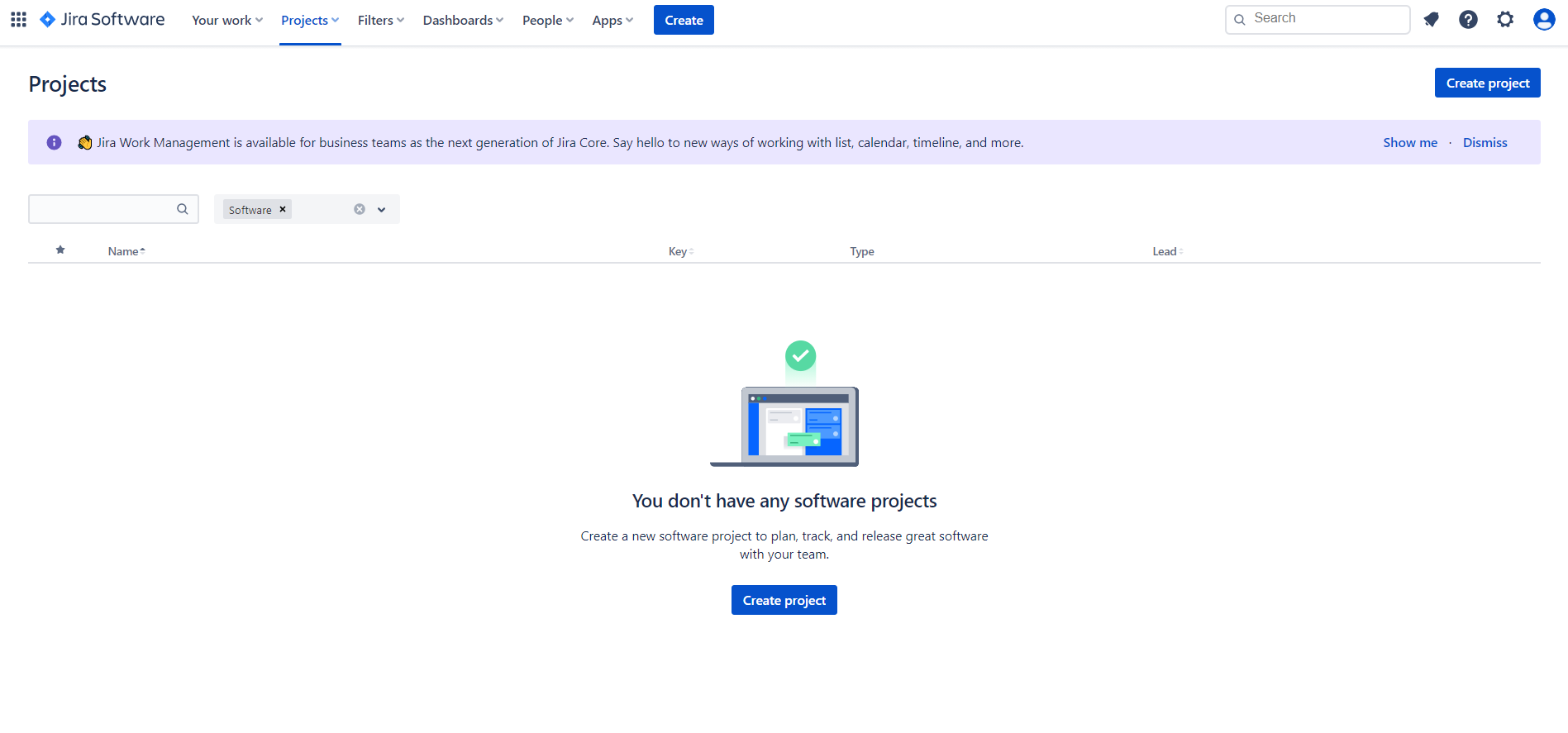Click 'You don't have any software projects'

click(784, 501)
